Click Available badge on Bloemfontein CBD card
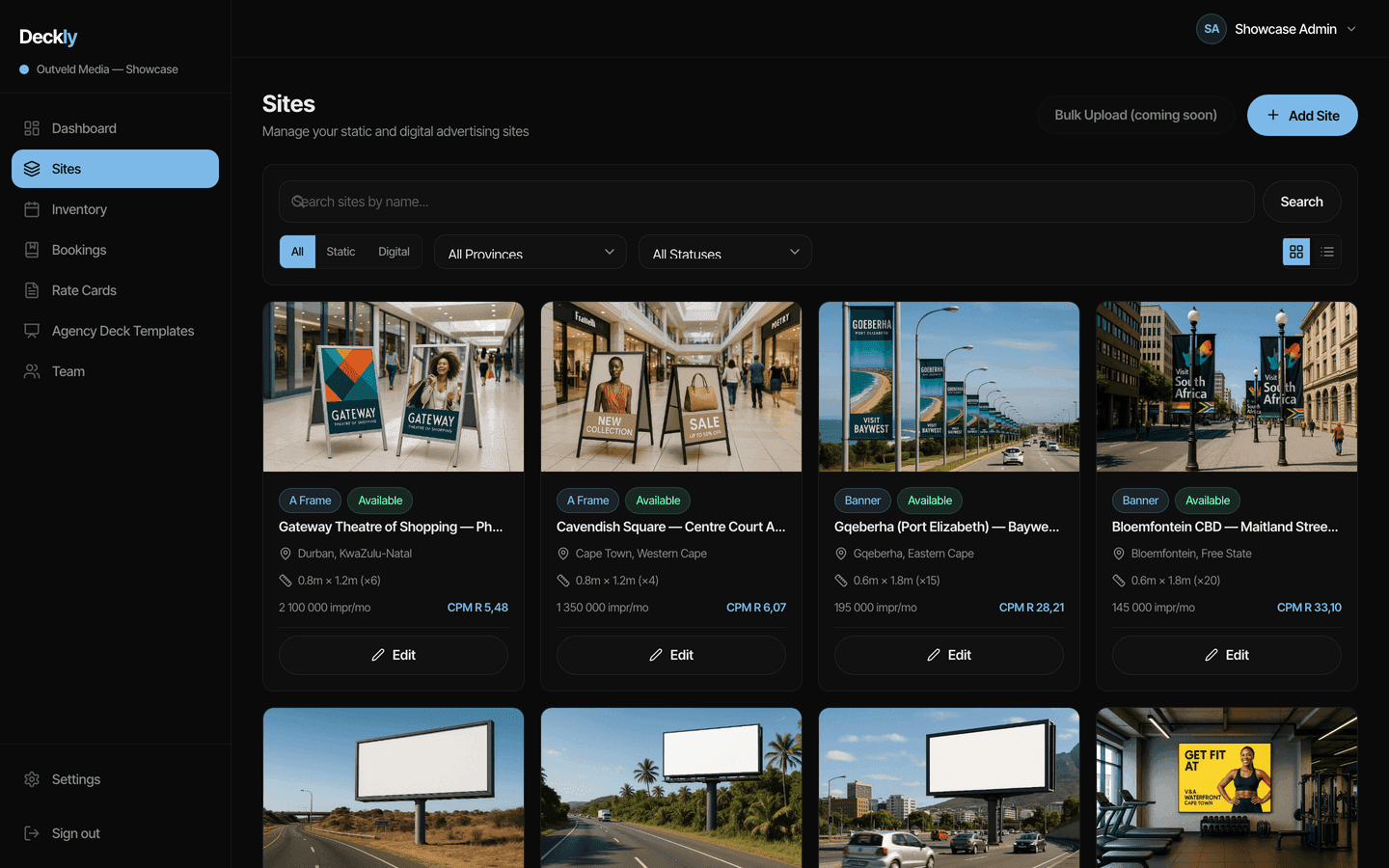Viewport: 1389px width, 868px height. point(1208,501)
